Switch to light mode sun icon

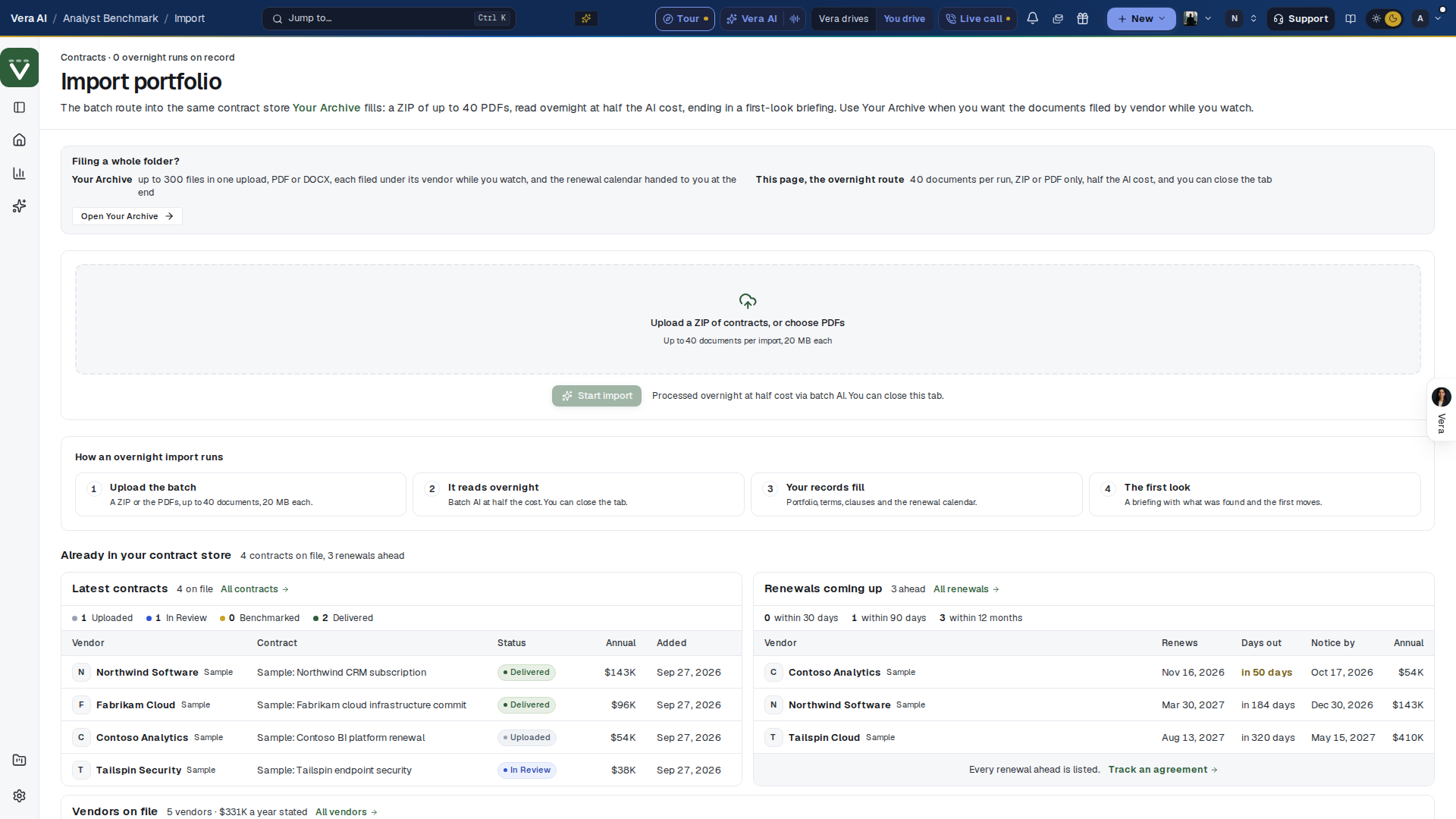point(1376,19)
